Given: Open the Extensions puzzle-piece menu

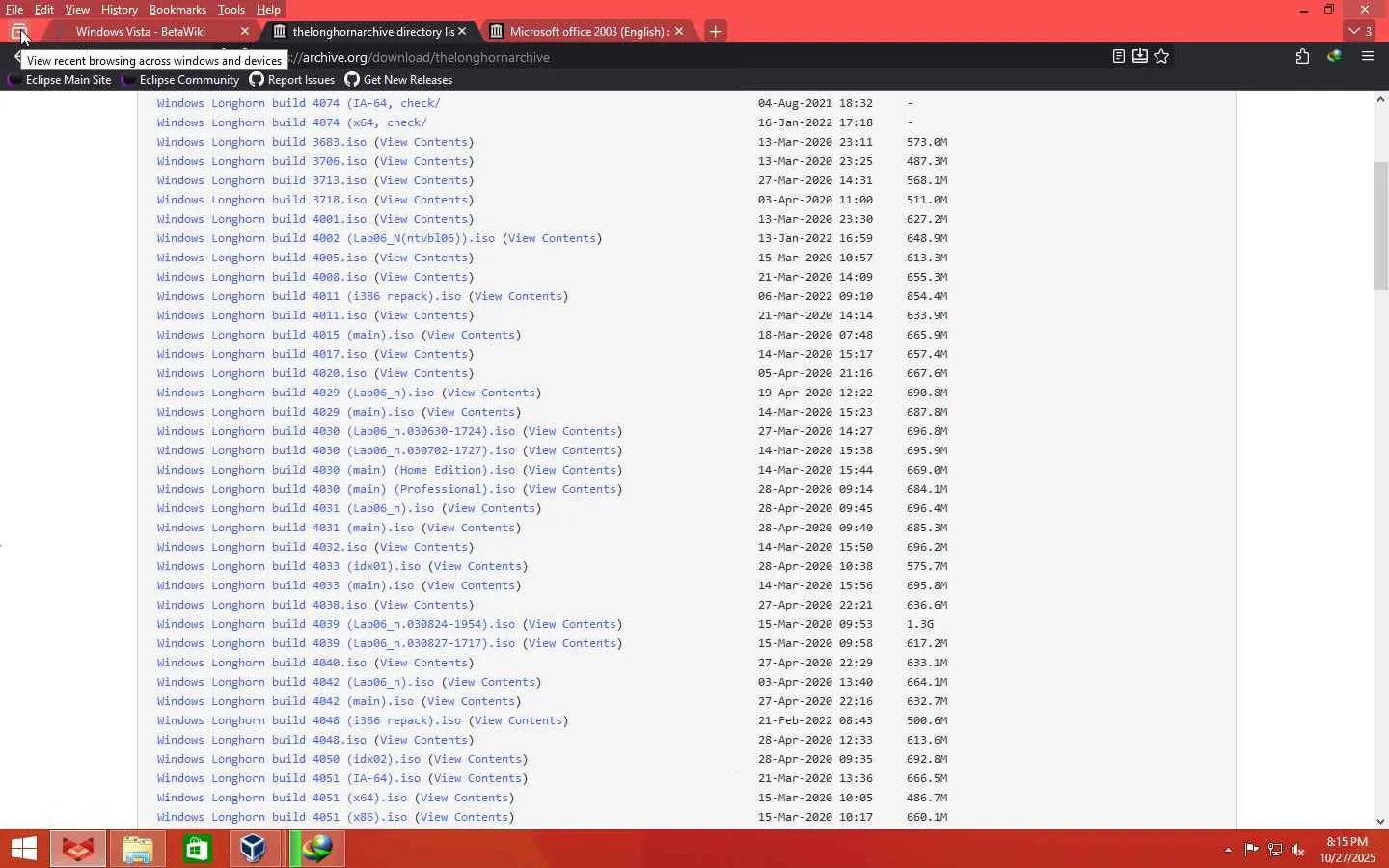Looking at the screenshot, I should pos(1302,57).
